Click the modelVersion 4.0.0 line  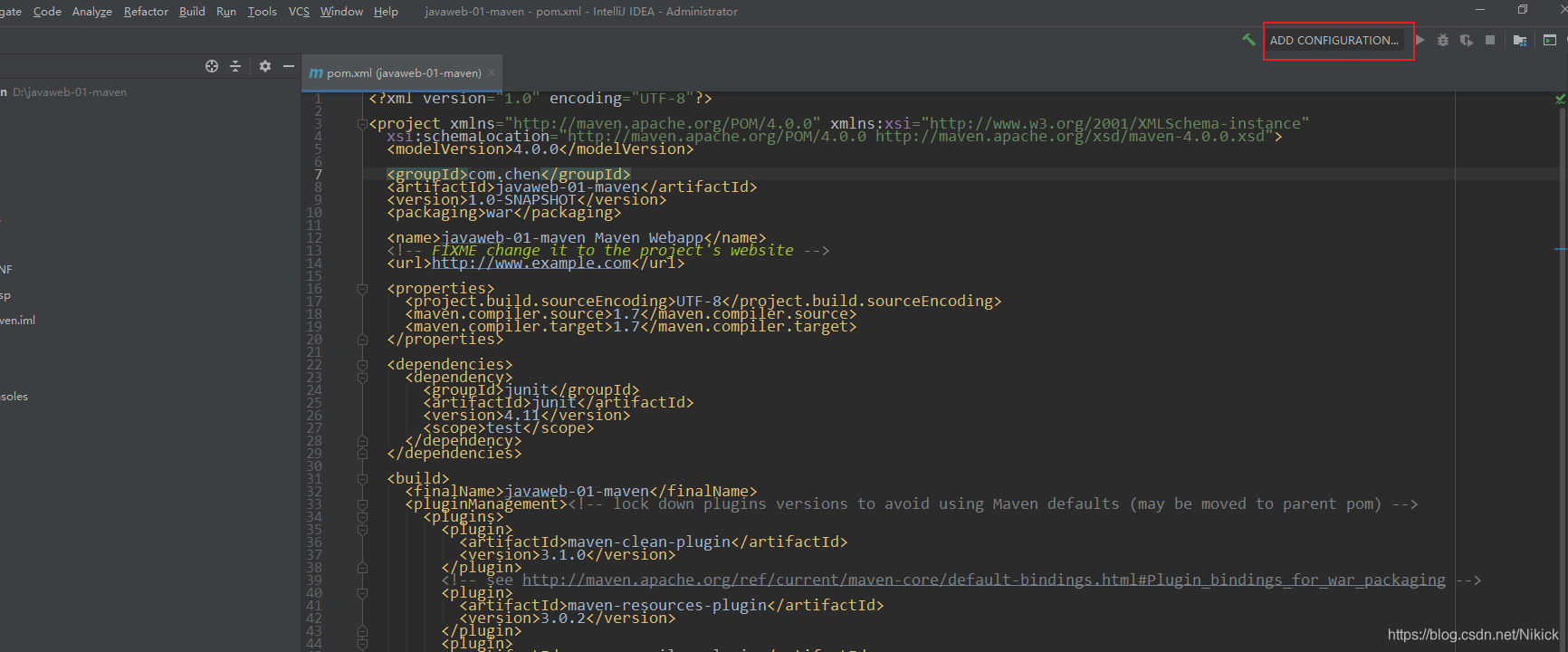[x=540, y=149]
